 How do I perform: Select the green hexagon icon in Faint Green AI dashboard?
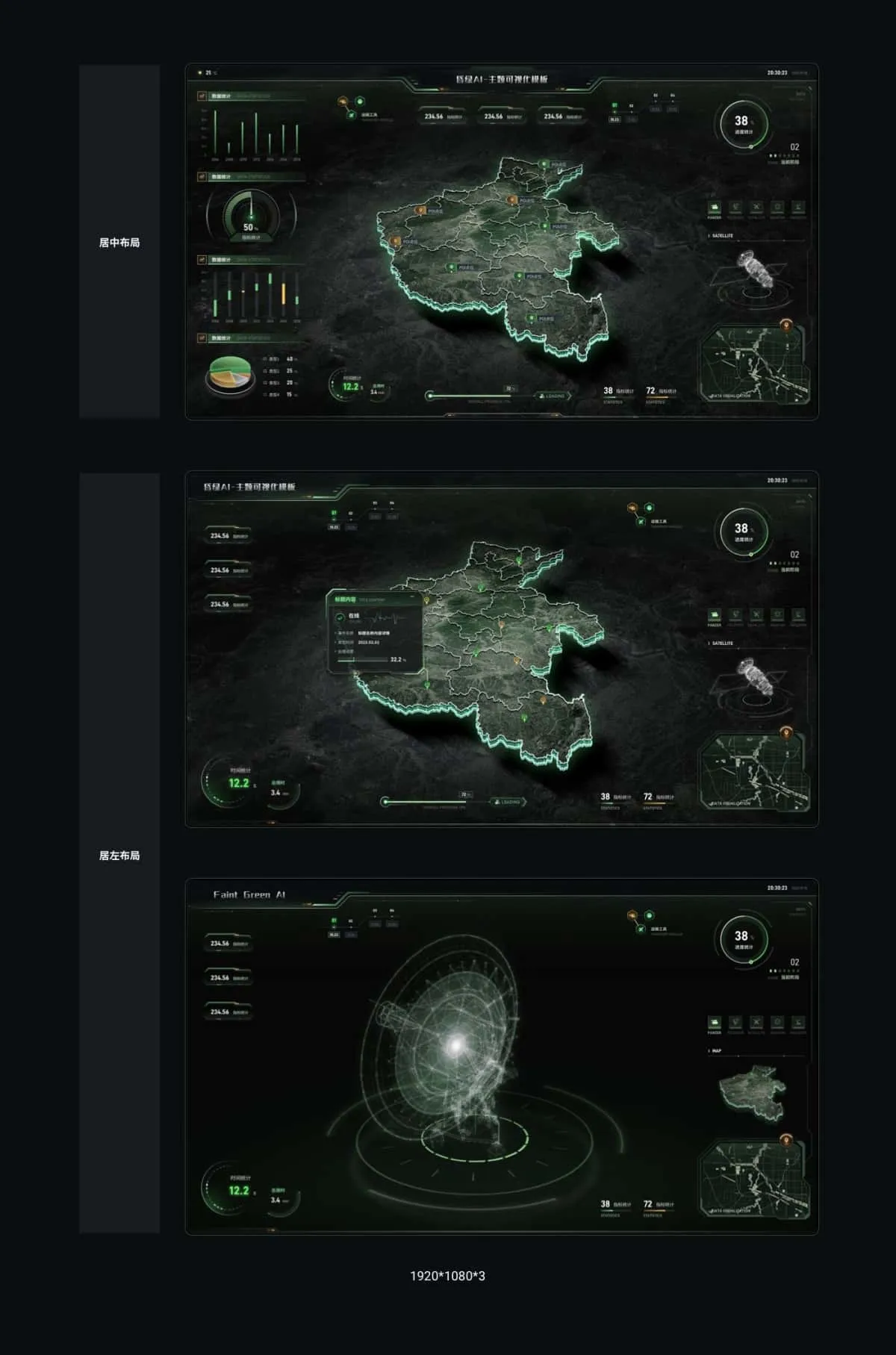[650, 915]
